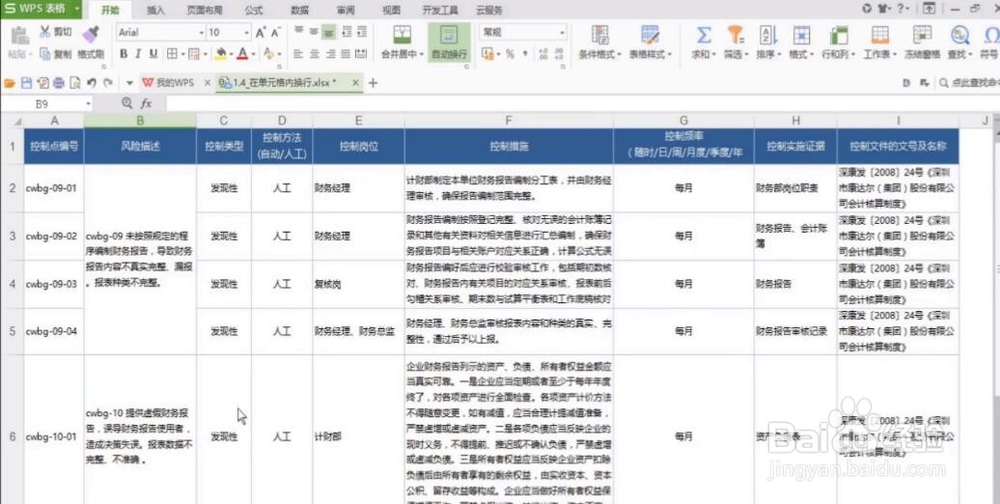
Task: Click the Paste (粘贴) icon
Action: [20, 37]
